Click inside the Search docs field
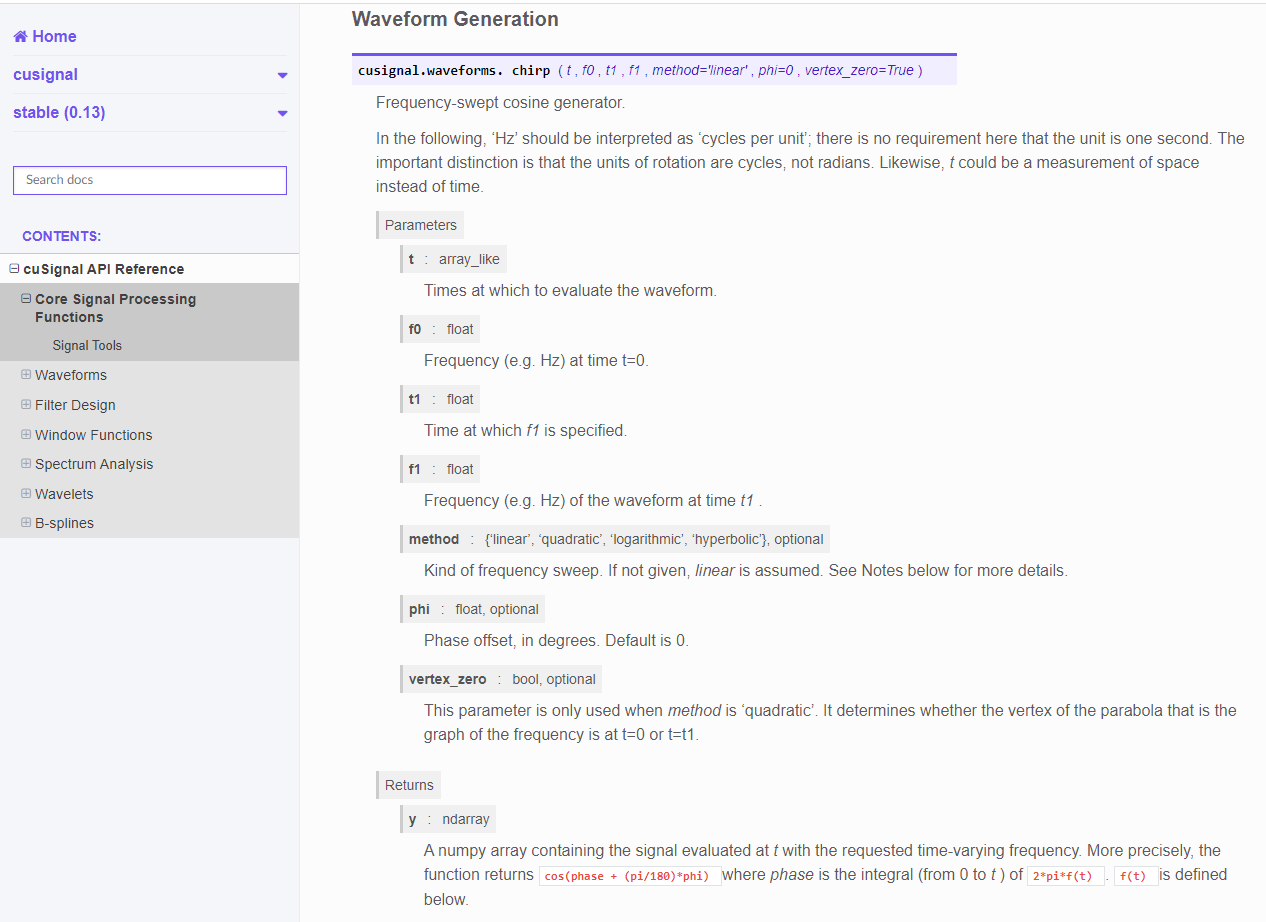 pos(149,180)
